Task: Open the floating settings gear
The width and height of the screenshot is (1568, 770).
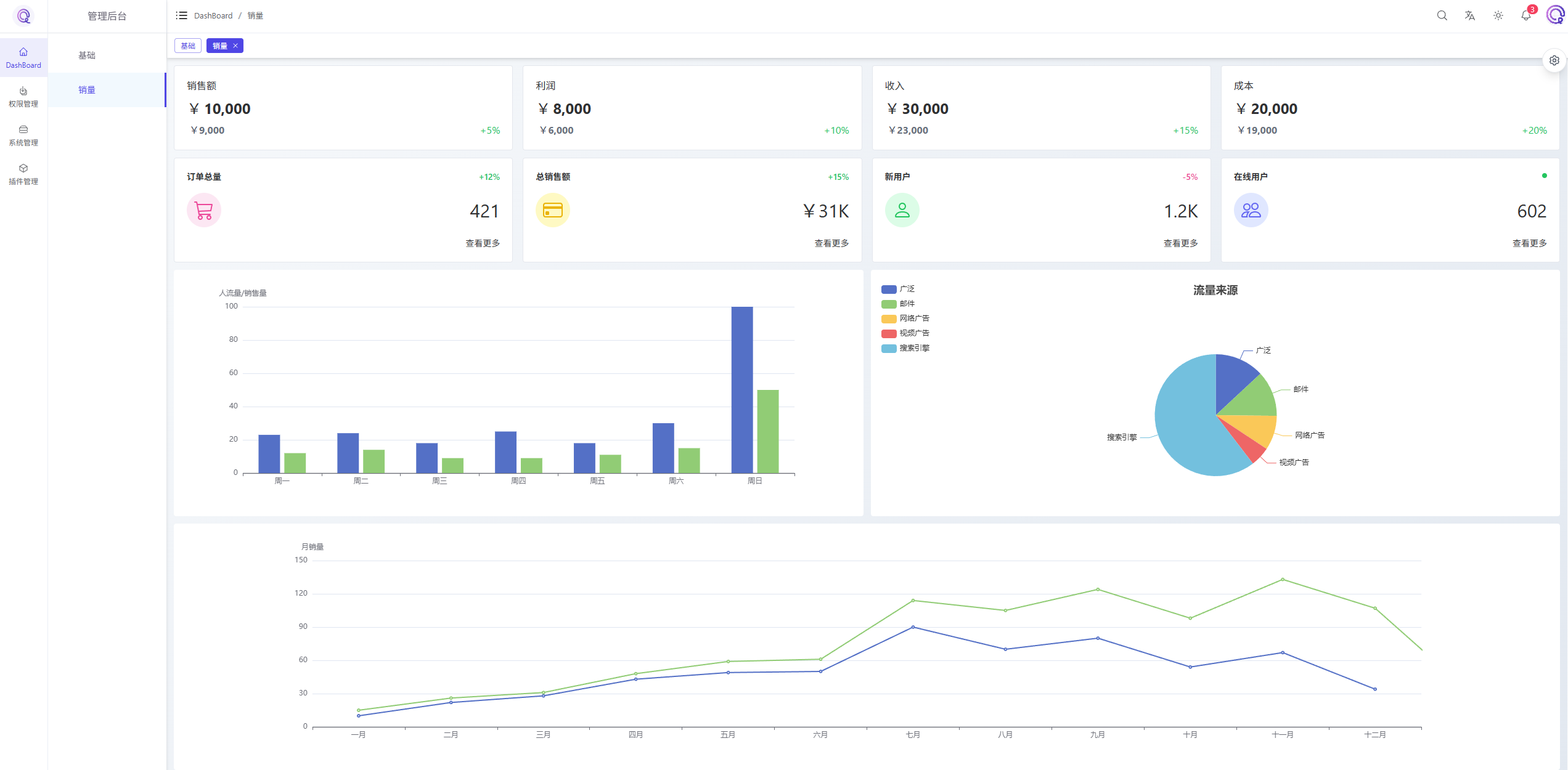Action: click(1554, 60)
